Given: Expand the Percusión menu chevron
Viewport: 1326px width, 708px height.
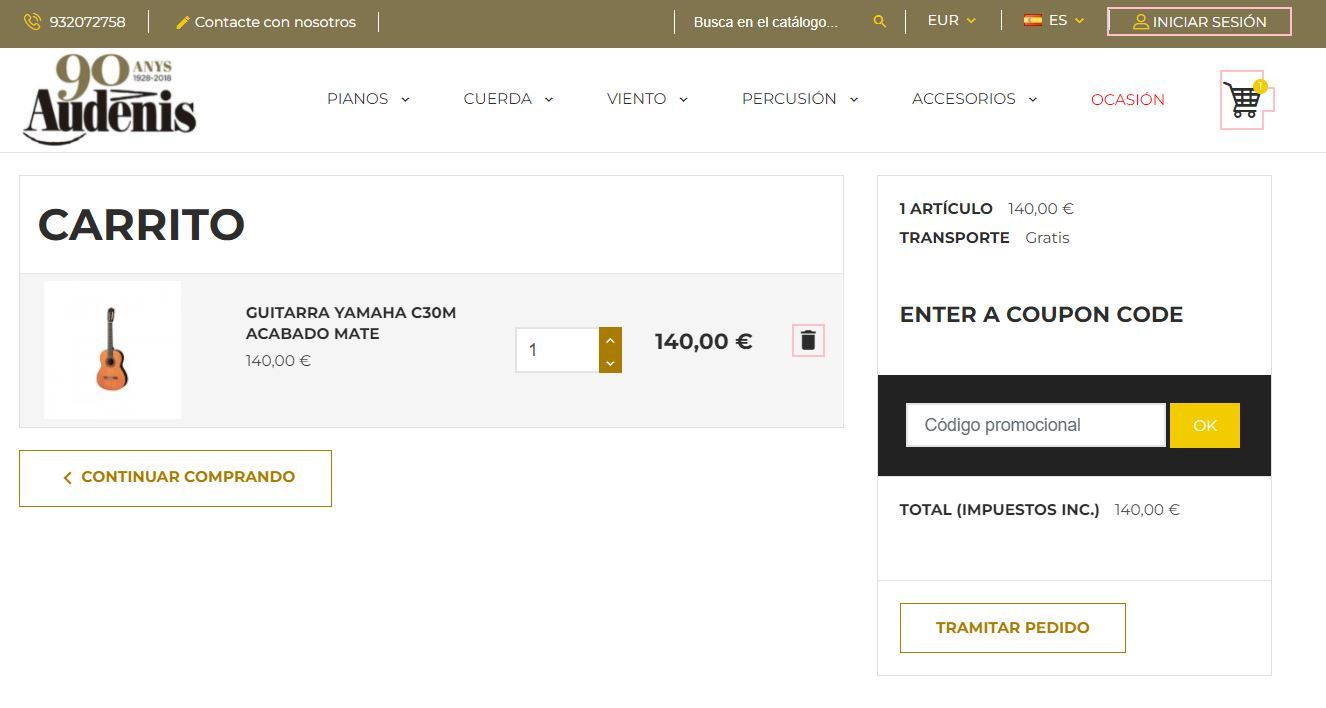Looking at the screenshot, I should [x=854, y=99].
